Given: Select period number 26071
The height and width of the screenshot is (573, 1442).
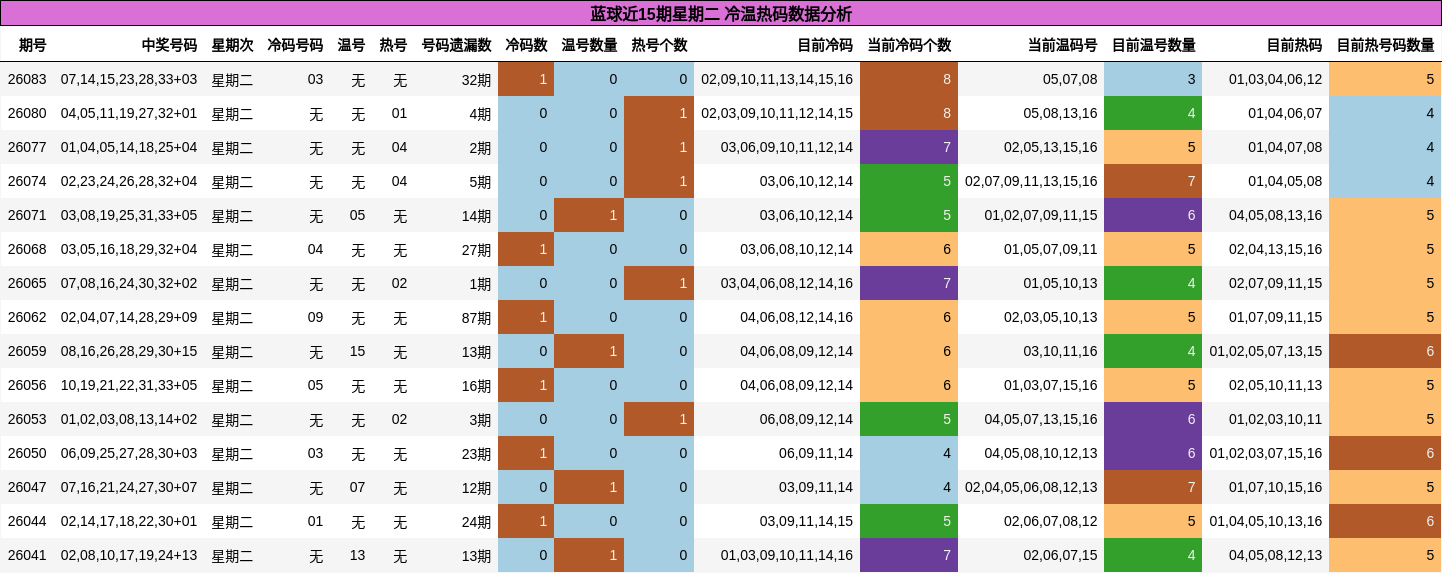Looking at the screenshot, I should [27, 215].
